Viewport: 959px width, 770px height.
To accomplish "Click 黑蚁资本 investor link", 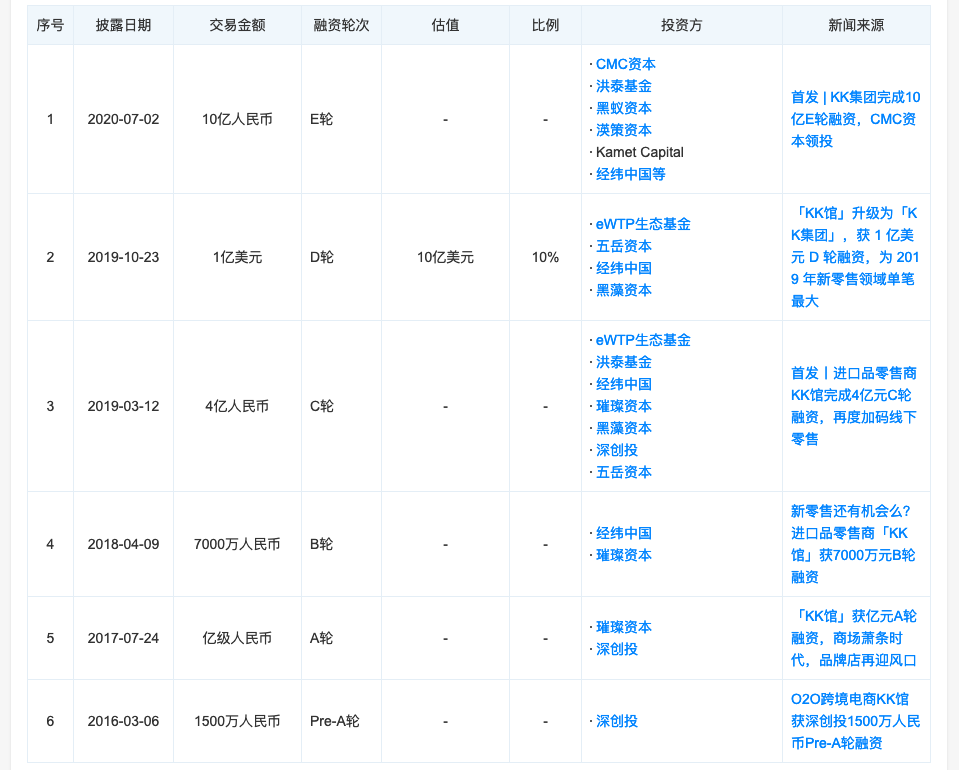I will point(623,108).
